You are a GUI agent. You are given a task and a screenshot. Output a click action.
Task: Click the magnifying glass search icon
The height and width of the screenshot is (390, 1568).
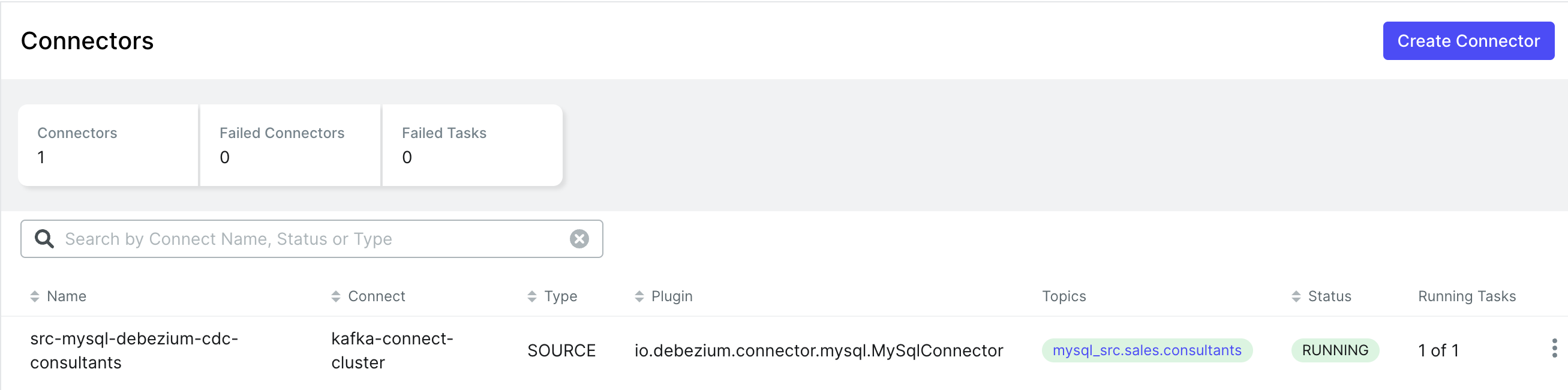tap(44, 239)
